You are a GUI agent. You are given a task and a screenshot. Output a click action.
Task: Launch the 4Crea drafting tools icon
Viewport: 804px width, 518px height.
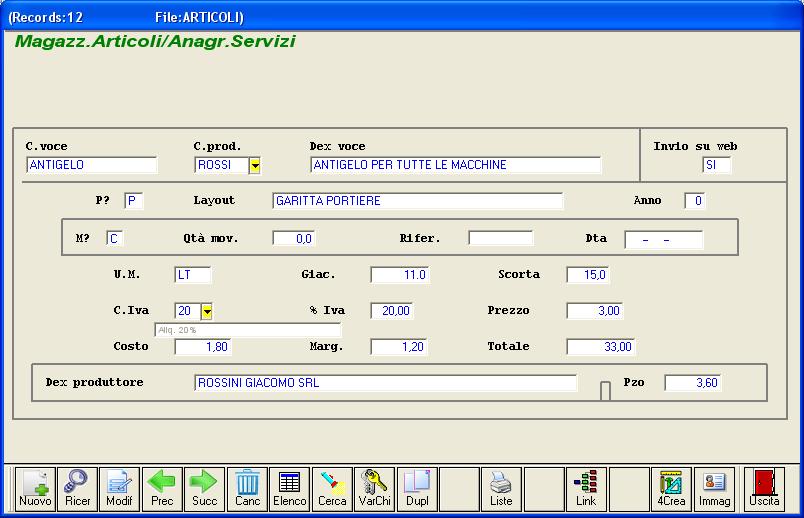671,489
